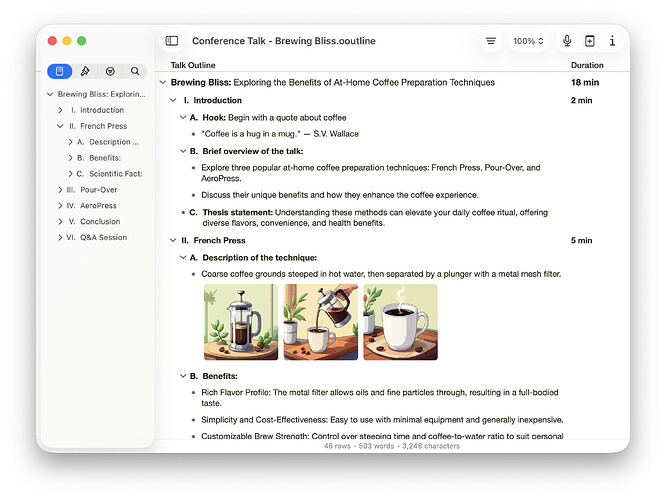Select sidebar row VI. Q&A Session
665x500 pixels.
point(97,237)
